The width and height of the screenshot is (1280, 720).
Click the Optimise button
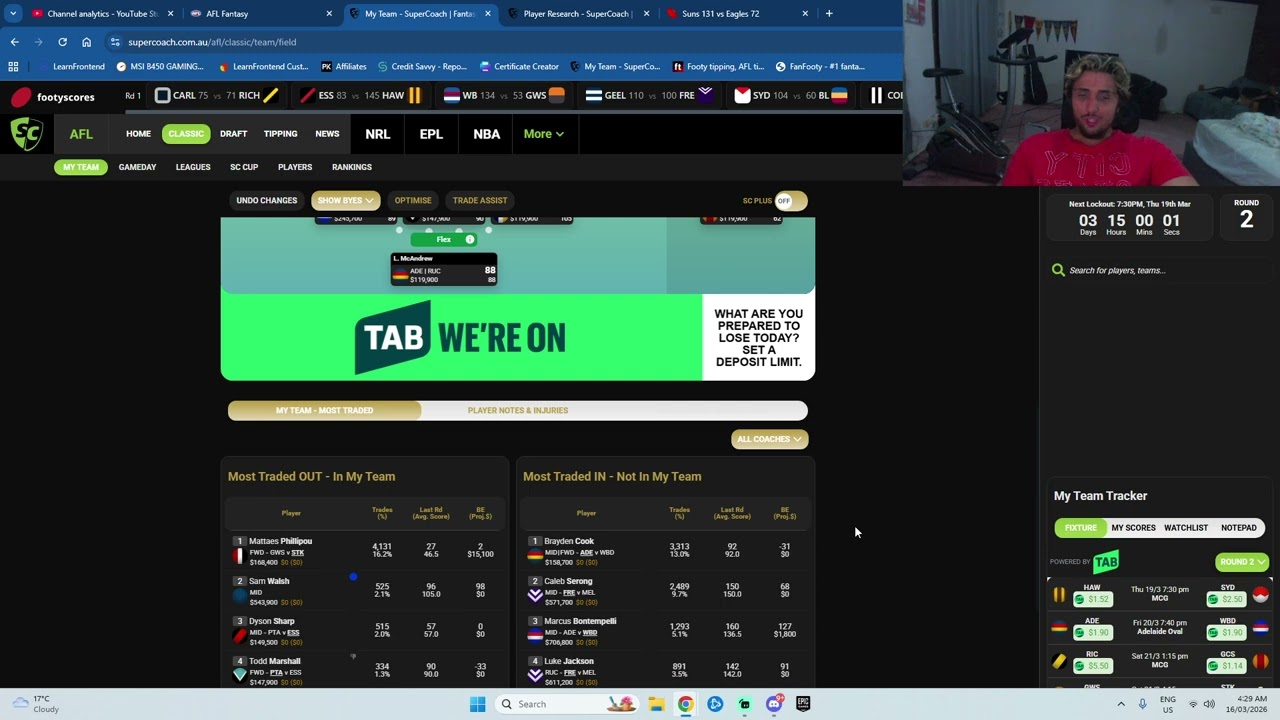(413, 201)
